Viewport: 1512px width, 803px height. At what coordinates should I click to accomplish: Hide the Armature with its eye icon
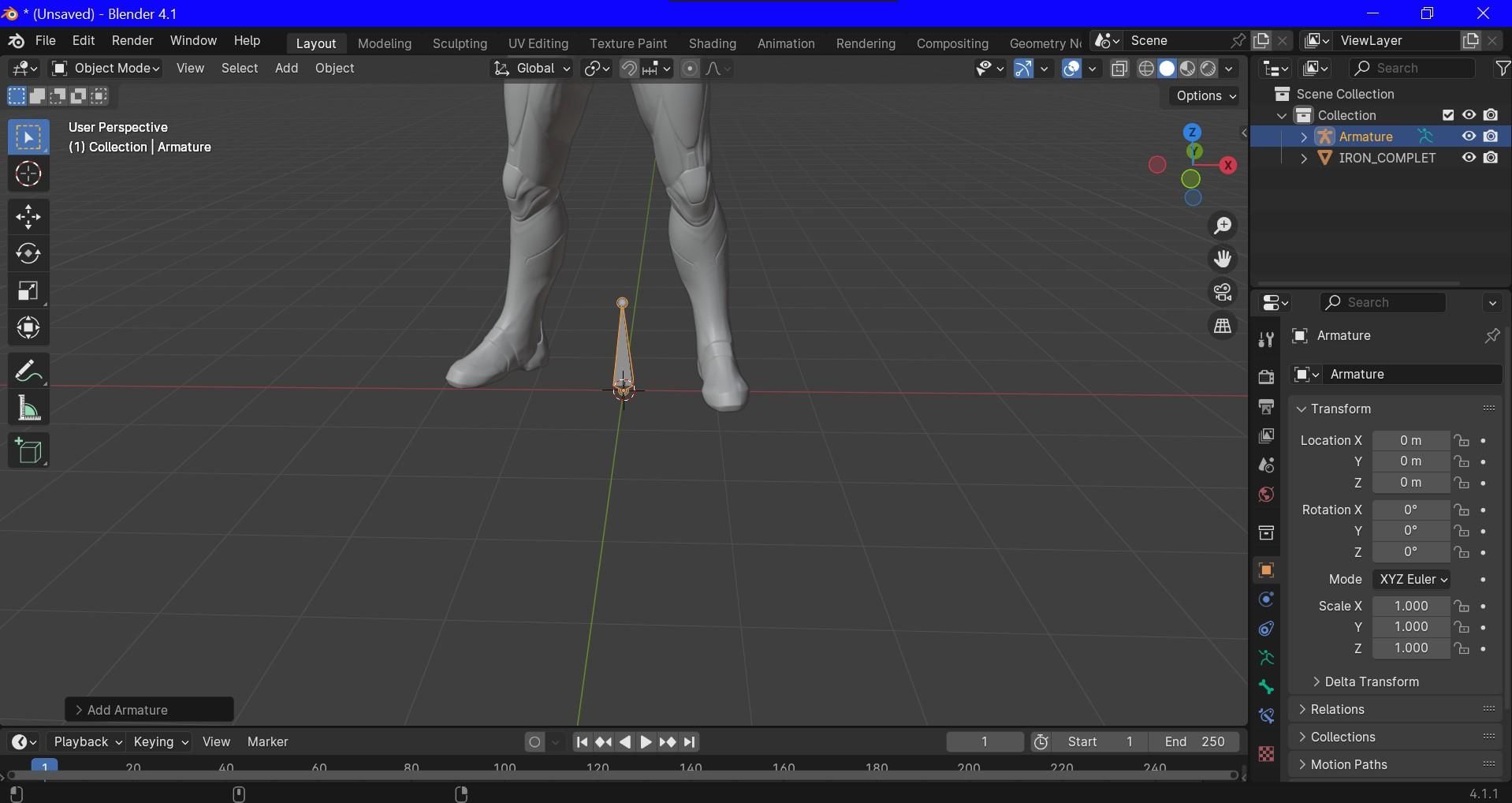(x=1469, y=136)
